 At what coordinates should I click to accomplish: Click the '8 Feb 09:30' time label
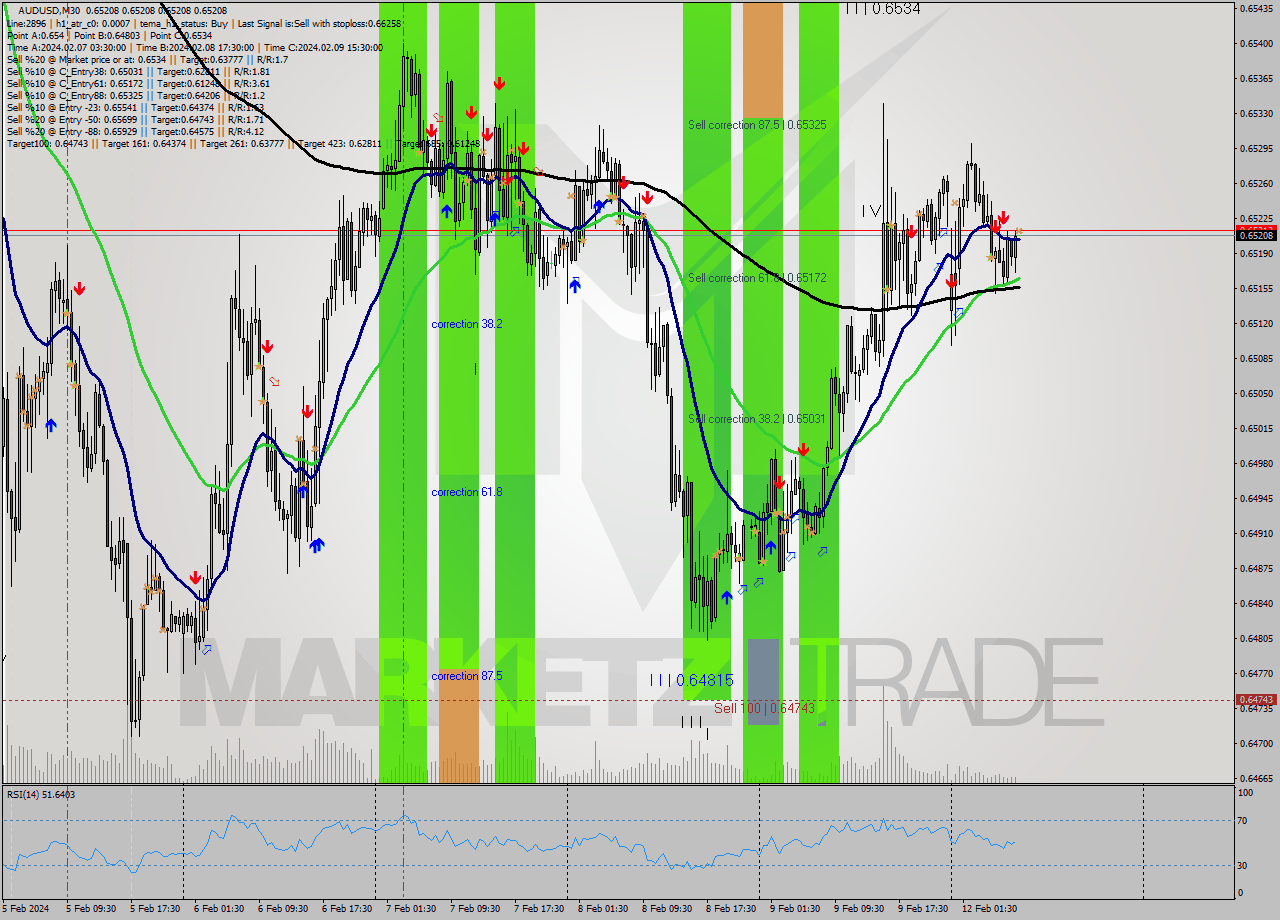click(x=668, y=909)
